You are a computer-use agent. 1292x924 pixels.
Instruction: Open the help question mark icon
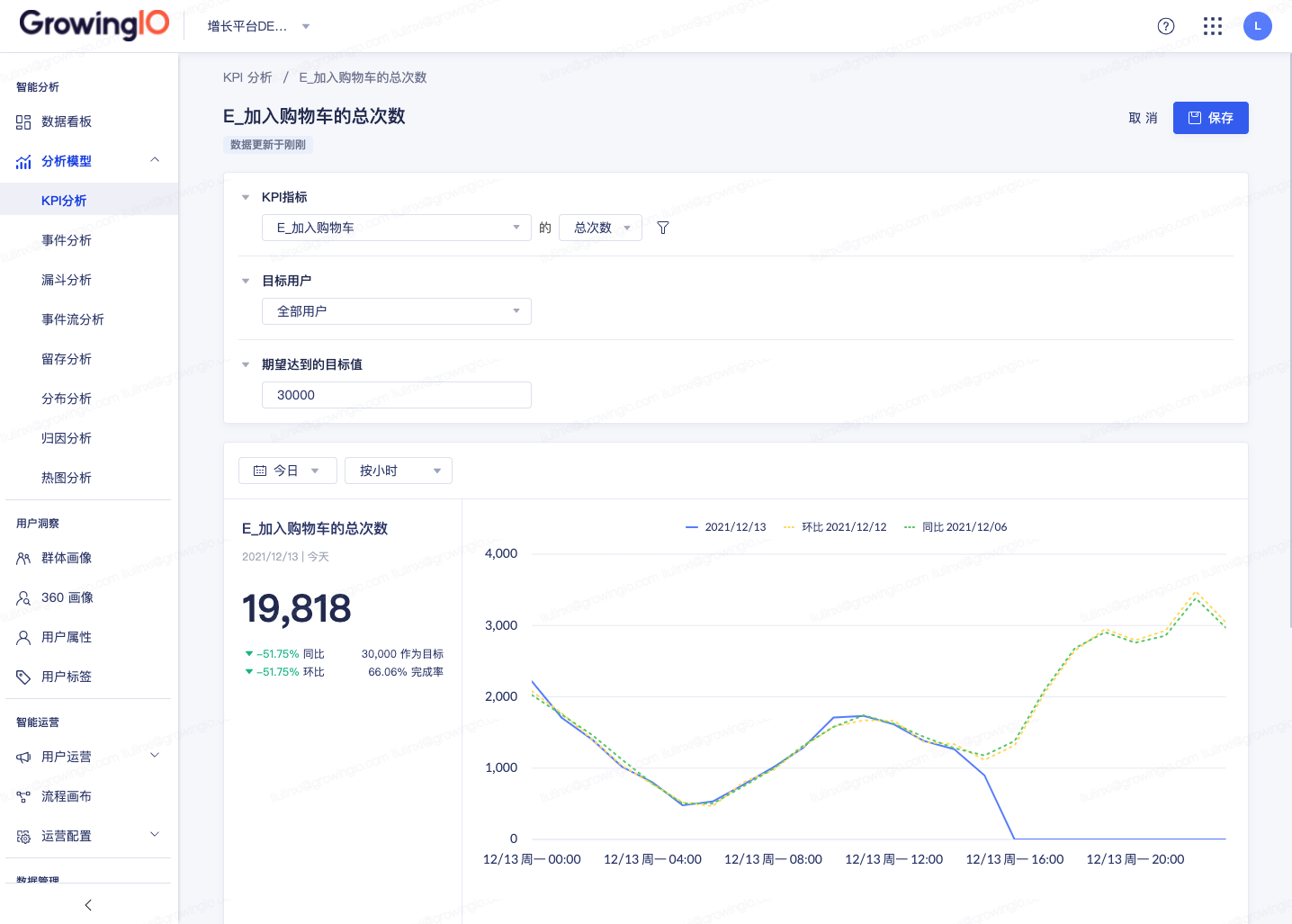click(x=1166, y=26)
